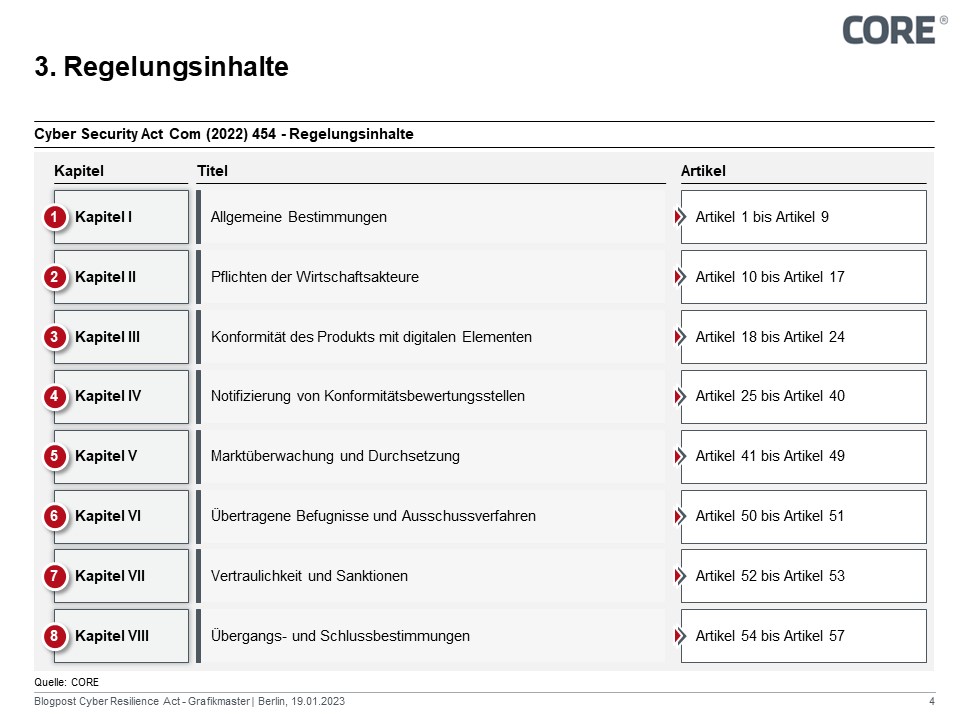
Task: Click the arrow beside Artikel 25 bis Artikel 40
Action: pyautogui.click(x=680, y=397)
